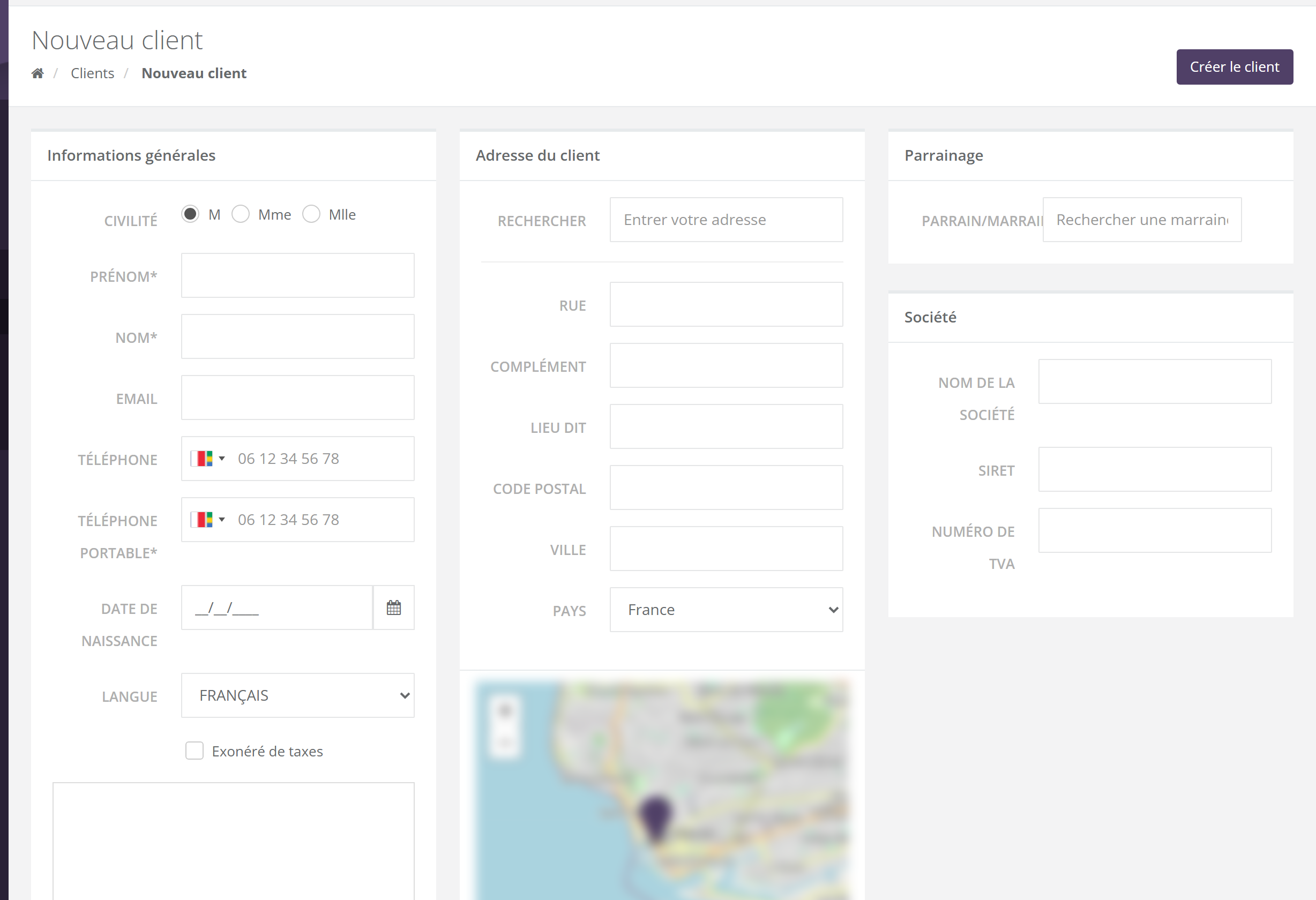Focus the Ville input field

click(726, 549)
